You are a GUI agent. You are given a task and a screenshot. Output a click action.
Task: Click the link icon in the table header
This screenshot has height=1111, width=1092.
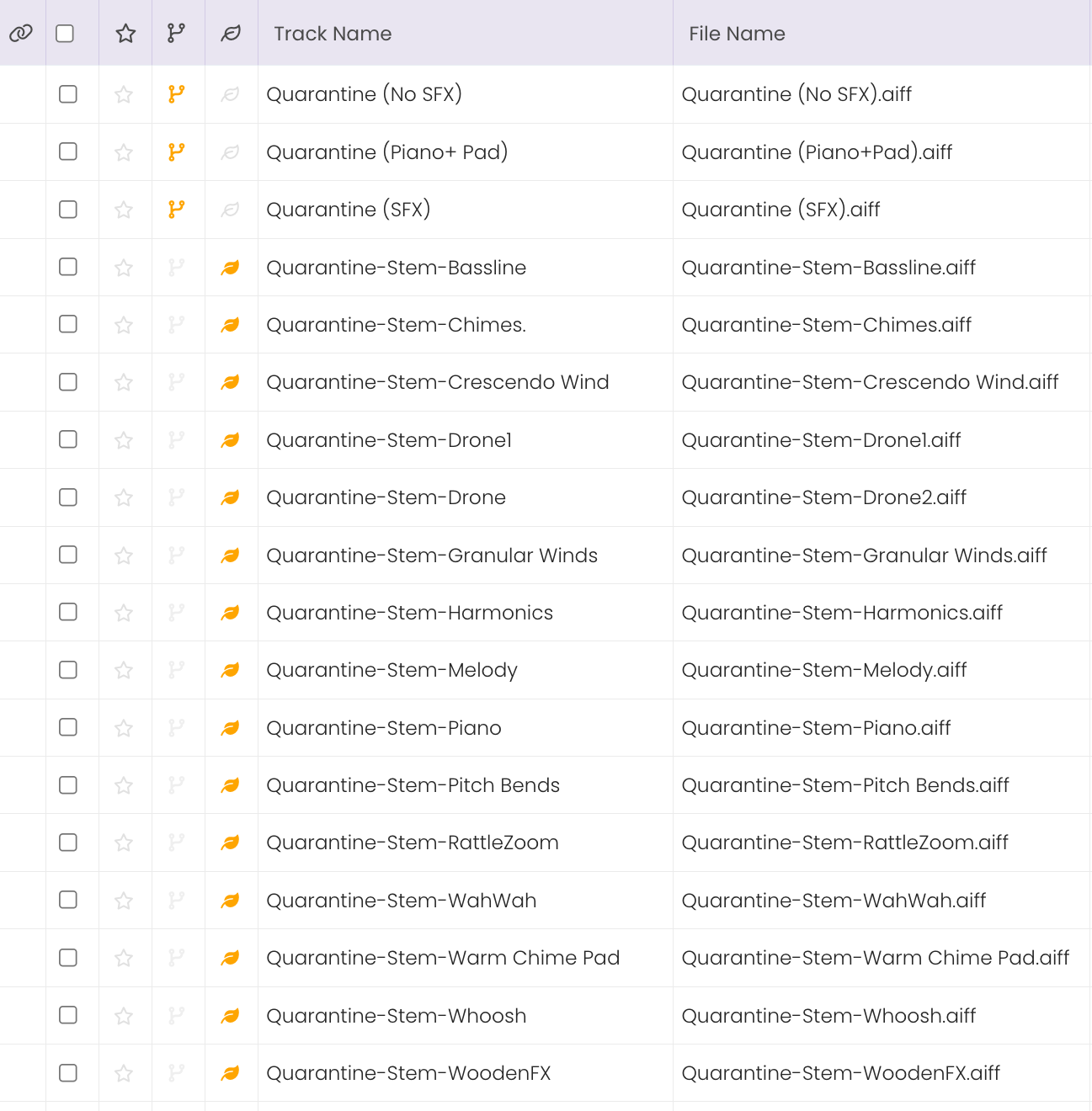pos(21,34)
